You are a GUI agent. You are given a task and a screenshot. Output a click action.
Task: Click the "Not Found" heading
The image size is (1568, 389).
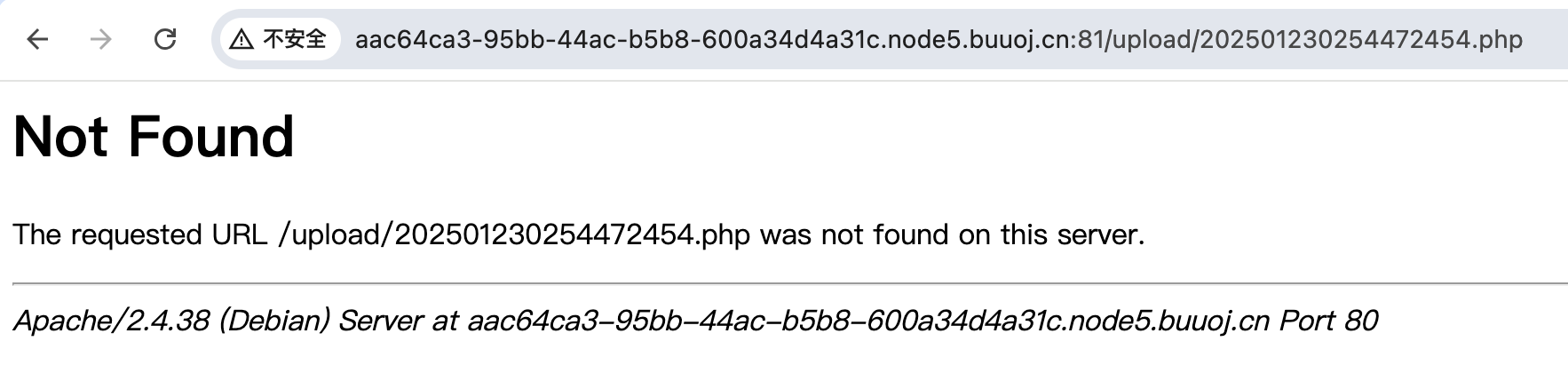154,137
